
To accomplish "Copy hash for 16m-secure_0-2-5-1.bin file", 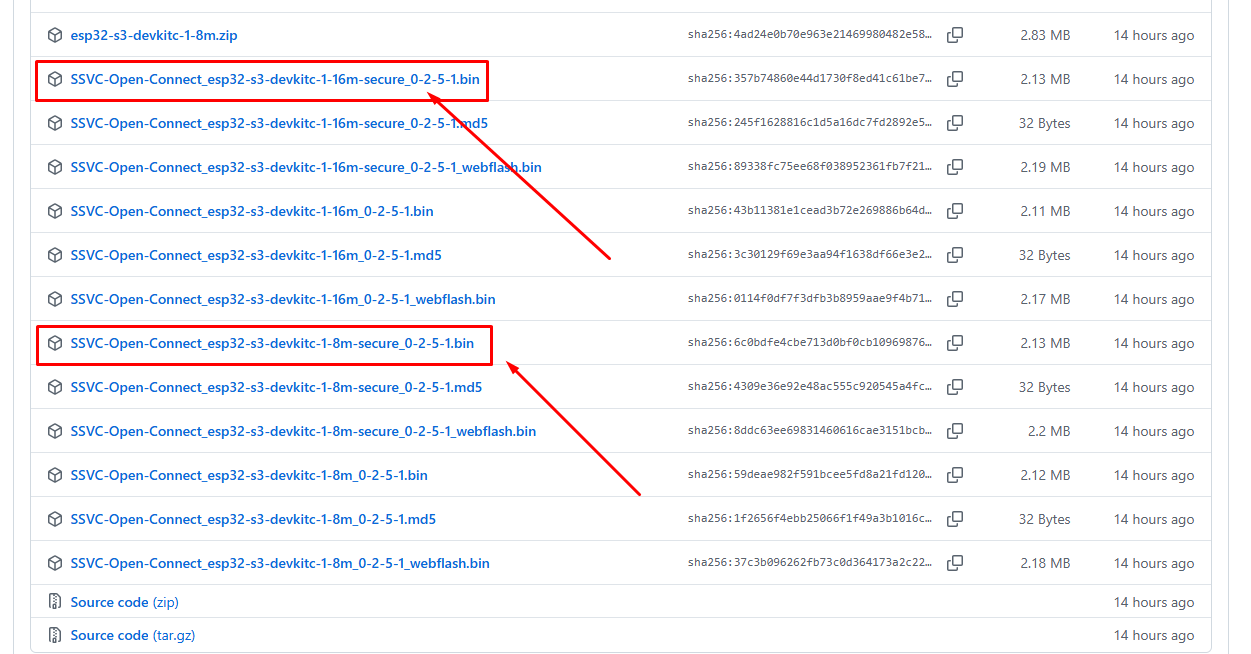I will [955, 79].
